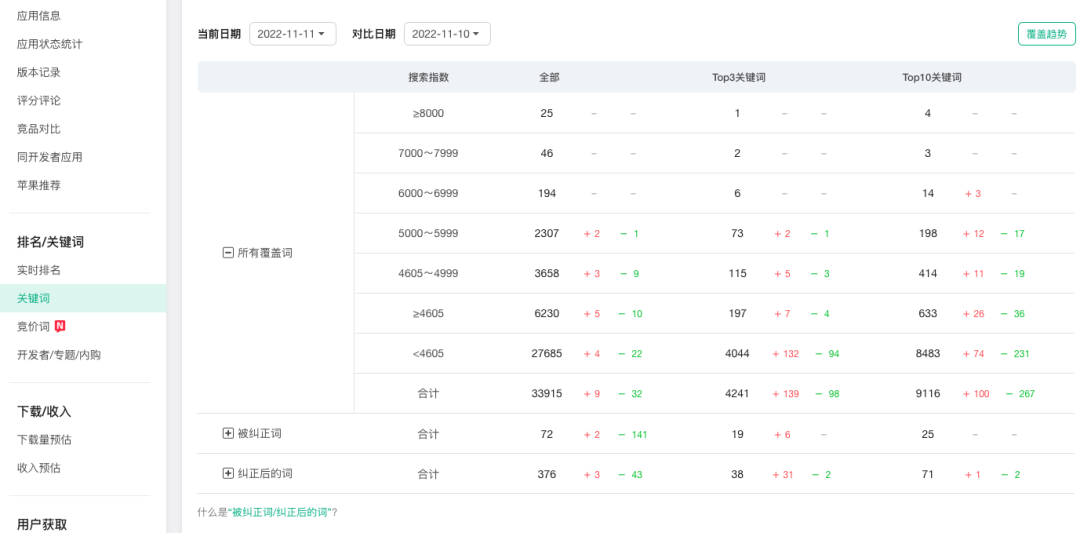Open 应用信息 in the sidebar

39,16
